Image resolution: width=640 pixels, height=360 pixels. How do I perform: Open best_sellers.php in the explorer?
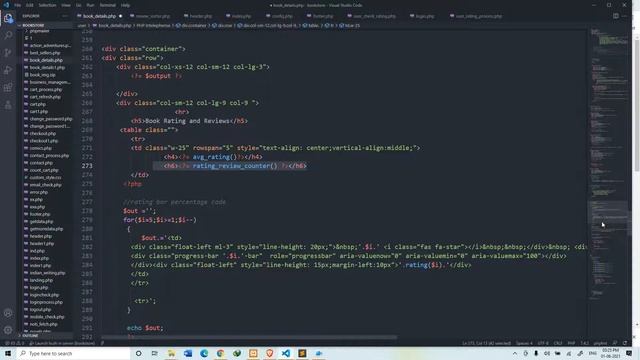click(44, 53)
